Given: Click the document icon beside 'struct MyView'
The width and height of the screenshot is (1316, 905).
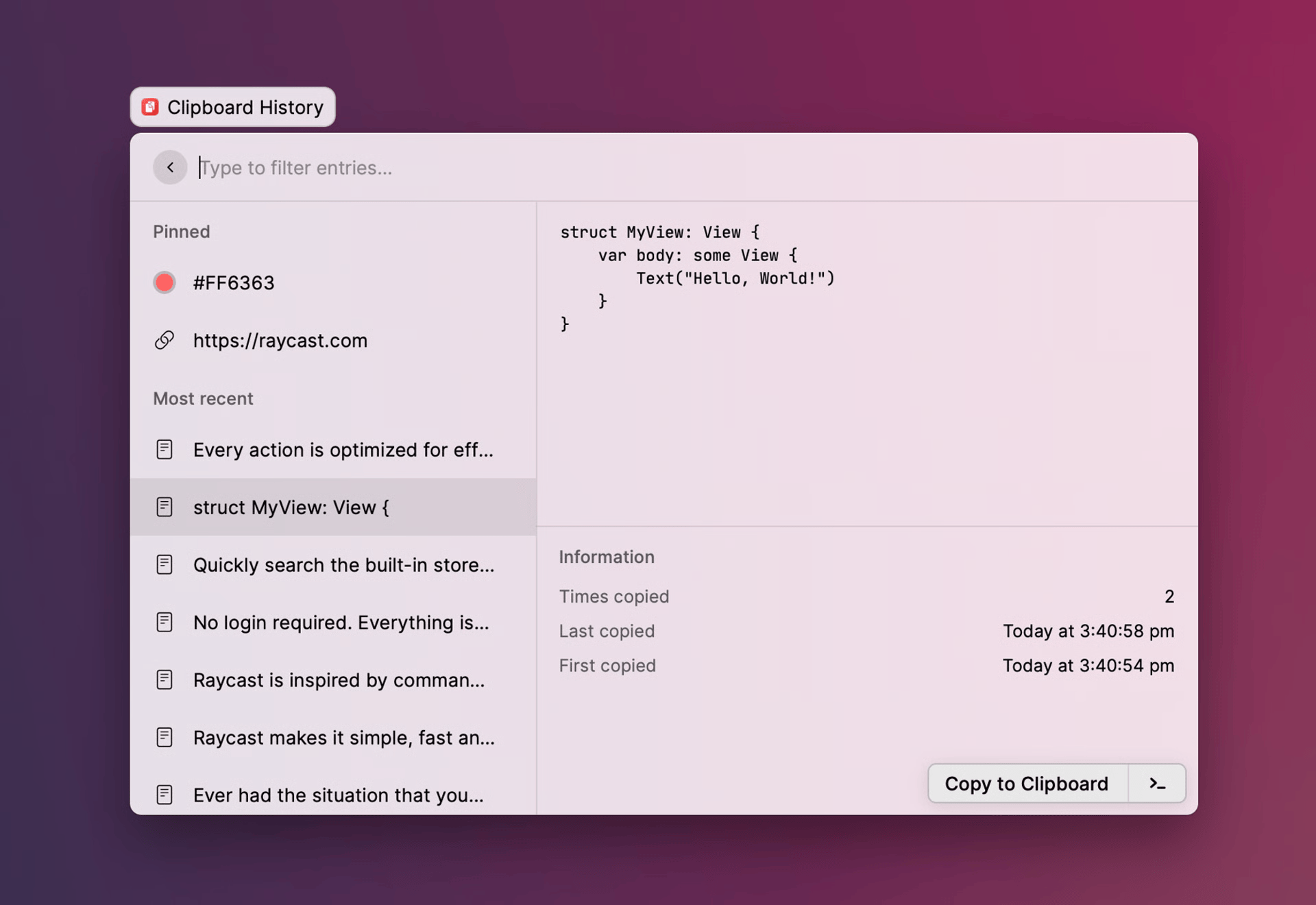Looking at the screenshot, I should point(164,507).
